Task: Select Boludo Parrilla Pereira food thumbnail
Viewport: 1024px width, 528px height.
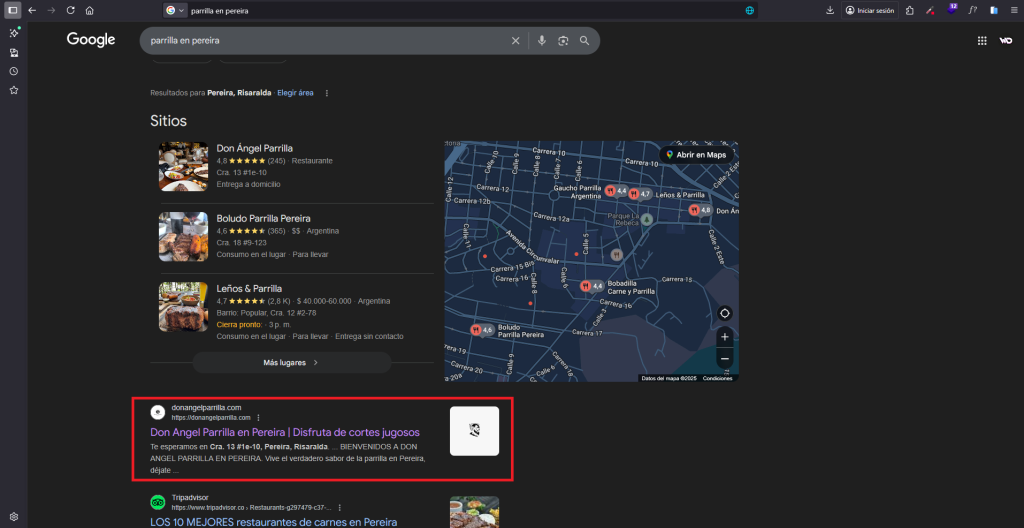Action: point(184,237)
